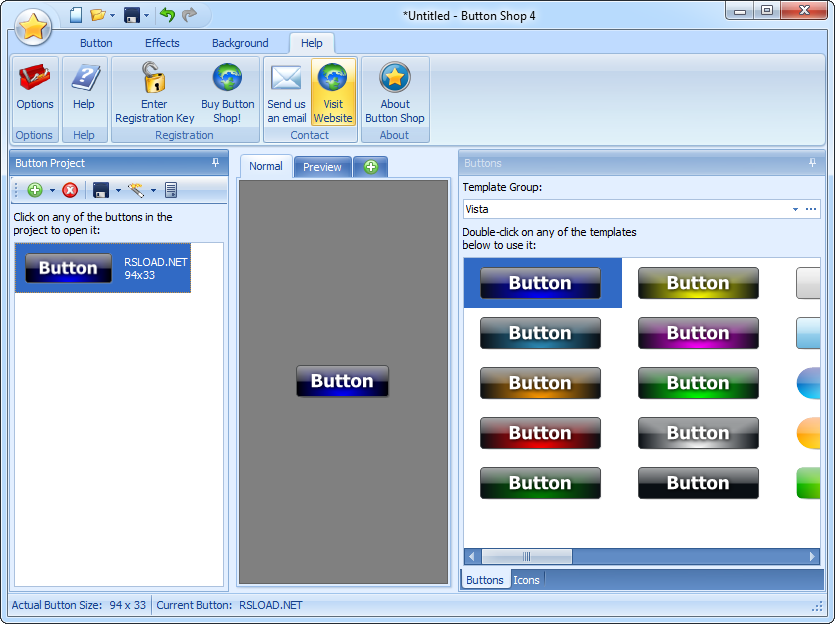This screenshot has width=835, height=624.
Task: Select the purple Button template
Action: coord(697,333)
